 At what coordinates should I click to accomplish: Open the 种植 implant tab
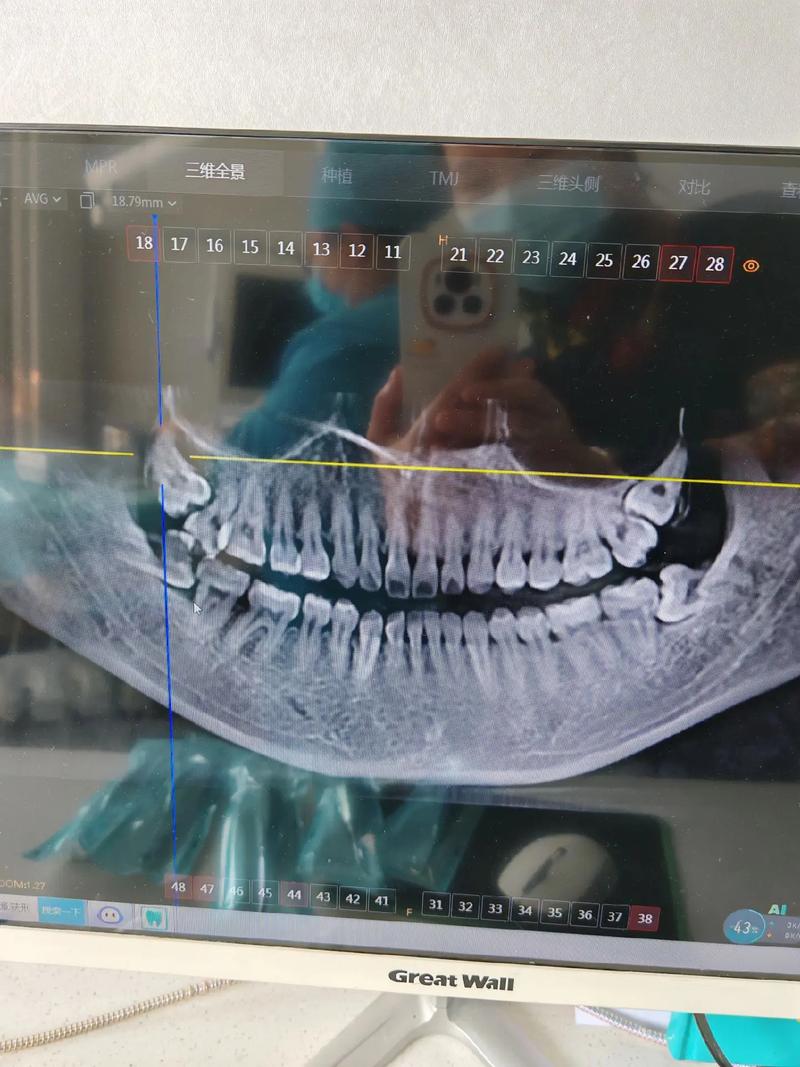pyautogui.click(x=336, y=175)
